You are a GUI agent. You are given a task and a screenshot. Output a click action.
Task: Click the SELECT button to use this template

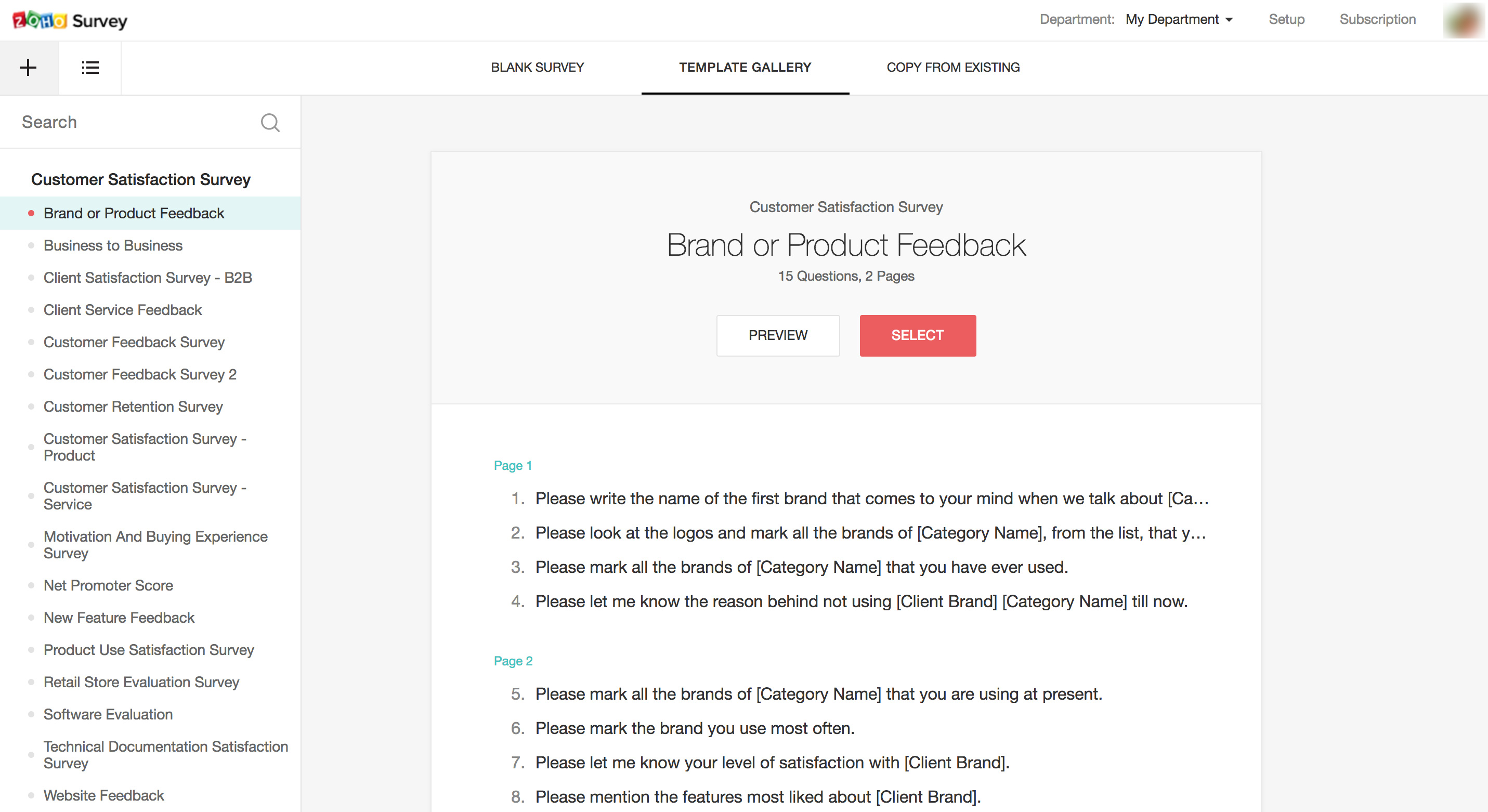coord(917,335)
